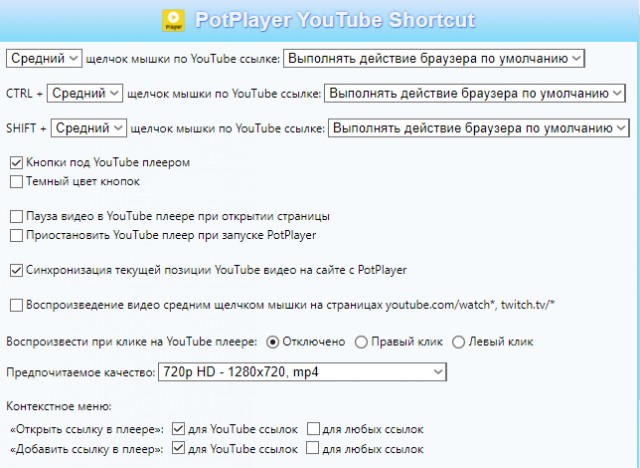Check 'Пауза видео в YouTube плеере при открытии страницы'
Screen dimensions: 640x468
click(x=16, y=216)
